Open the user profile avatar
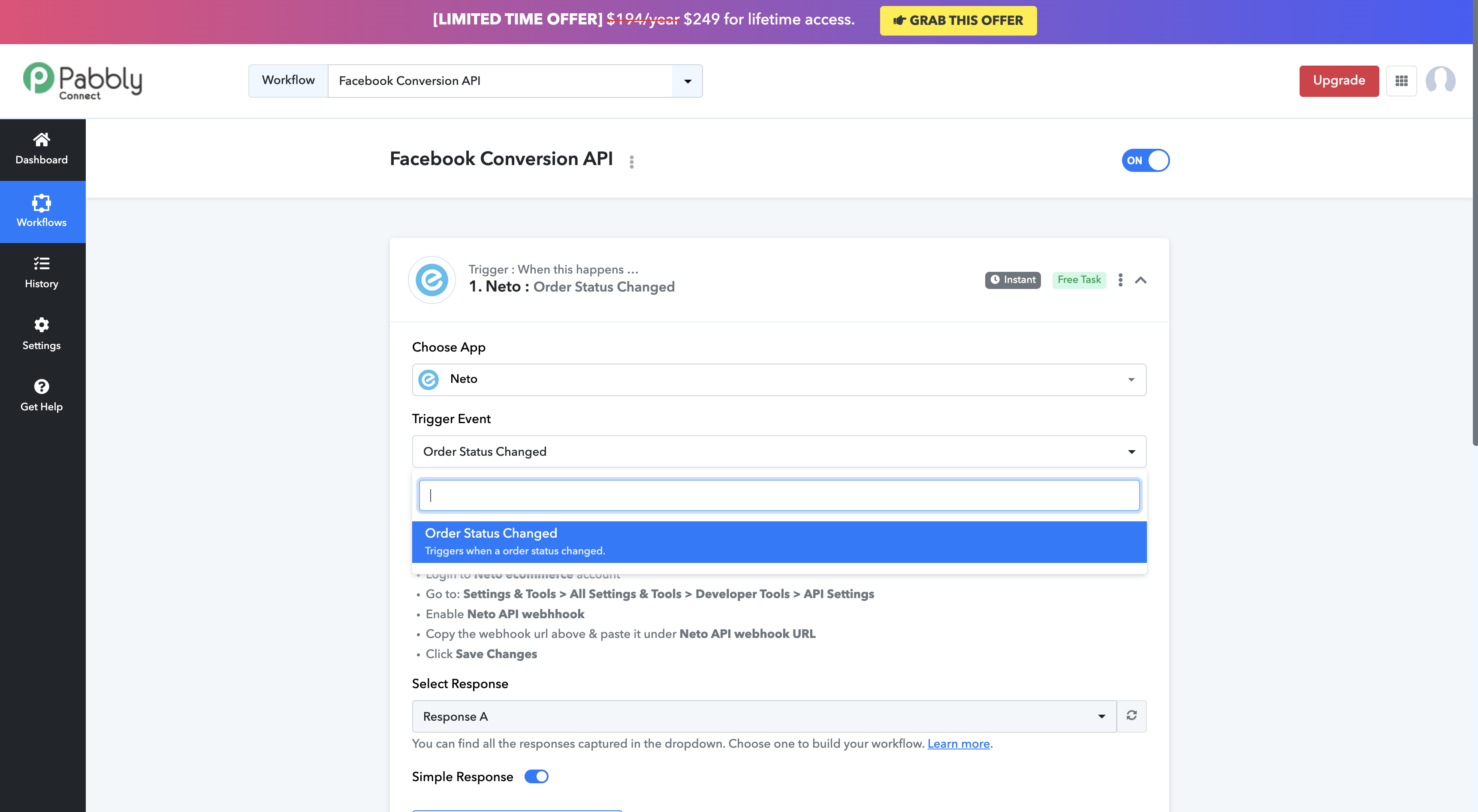This screenshot has height=812, width=1478. tap(1440, 81)
